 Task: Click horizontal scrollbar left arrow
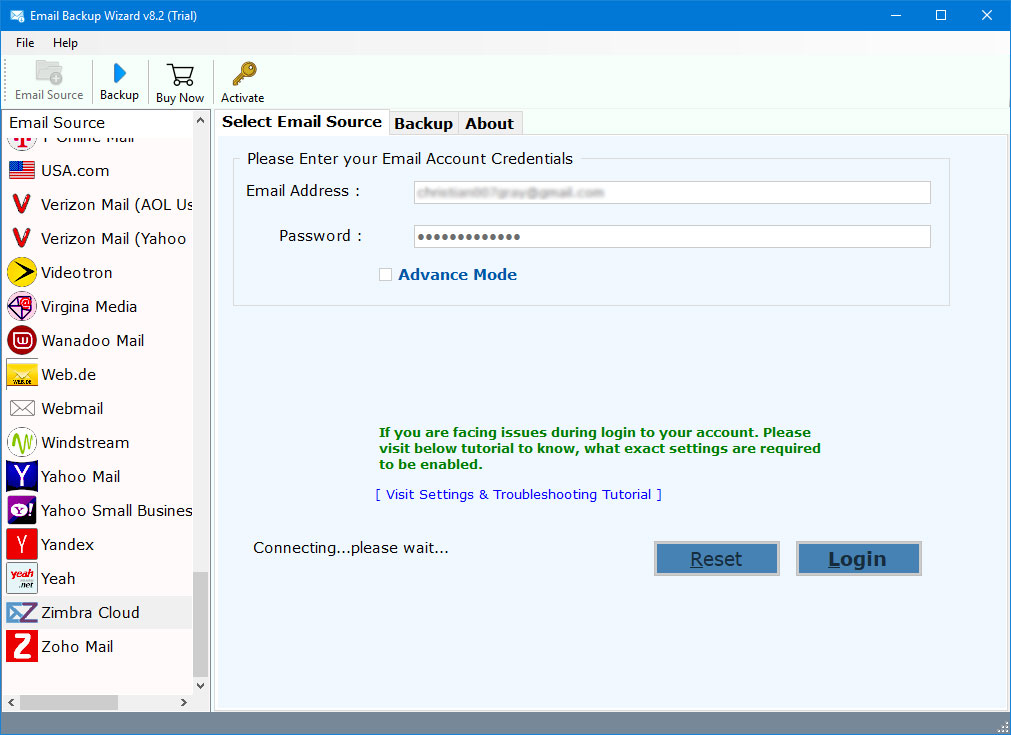[11, 702]
